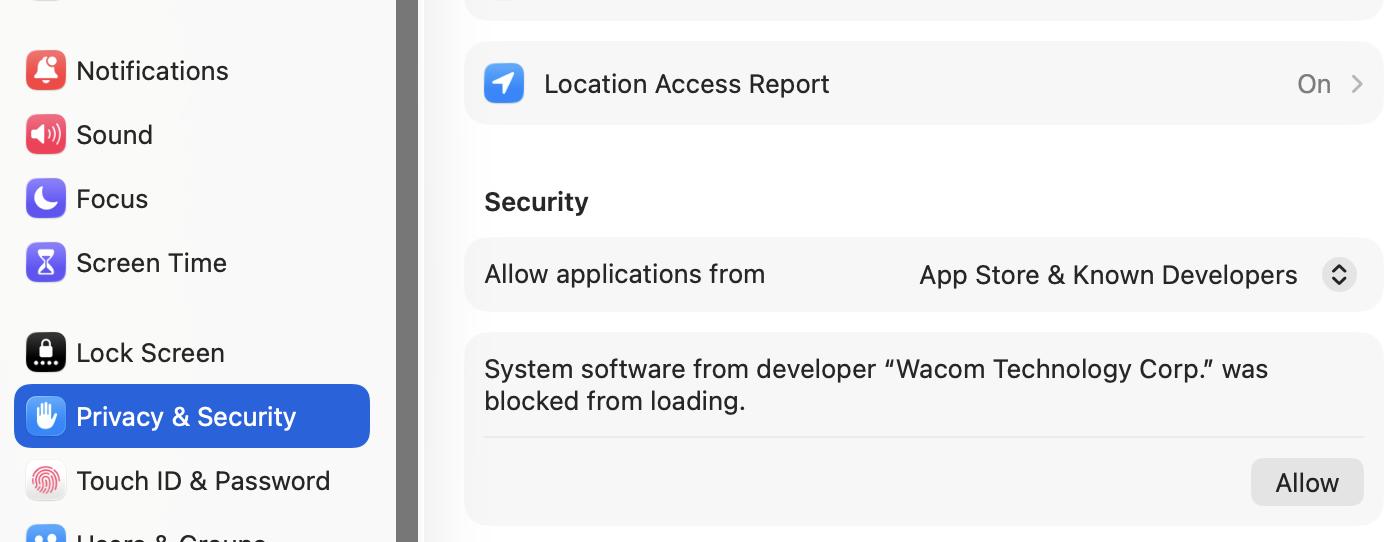Select App Store & Known Developers popup value
This screenshot has height=542, width=1396.
tap(1108, 275)
